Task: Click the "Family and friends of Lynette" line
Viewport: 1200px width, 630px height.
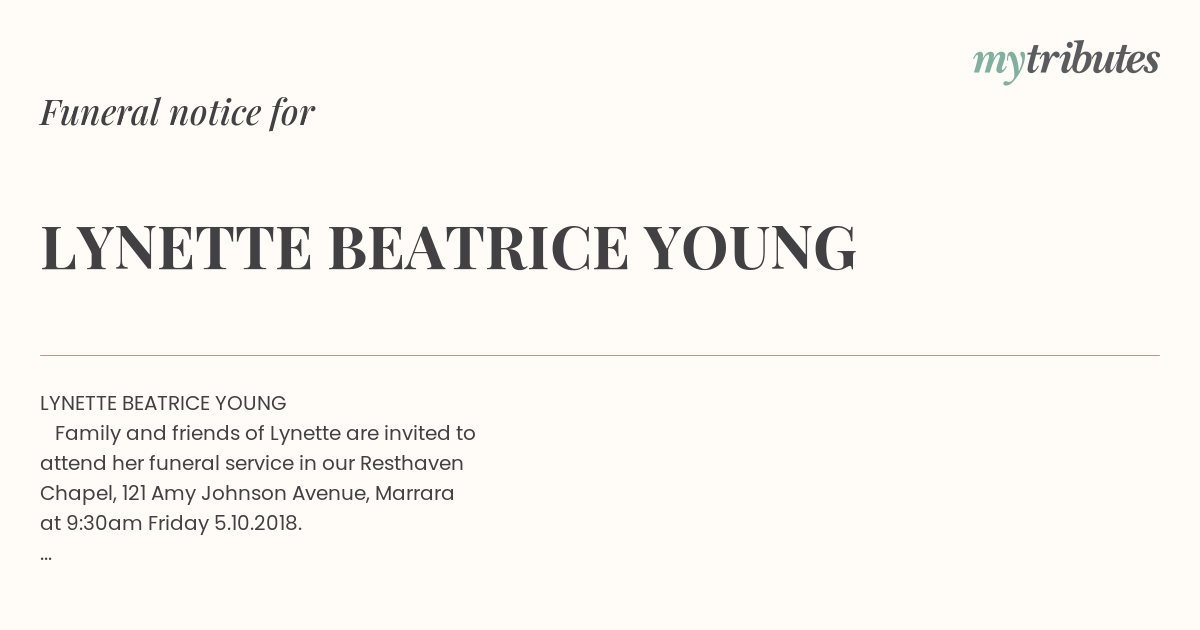Action: click(x=265, y=433)
